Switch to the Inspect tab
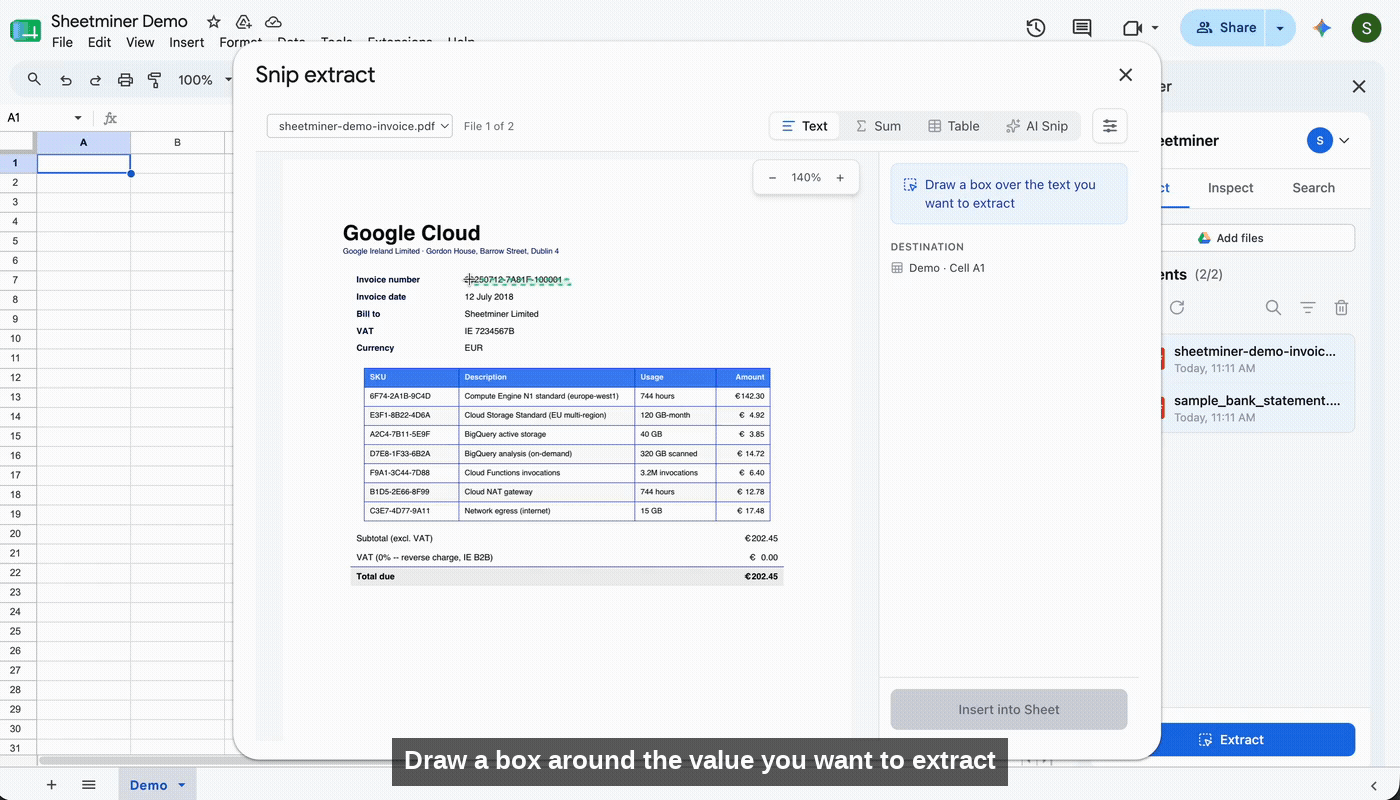The height and width of the screenshot is (800, 1400). 1230,188
